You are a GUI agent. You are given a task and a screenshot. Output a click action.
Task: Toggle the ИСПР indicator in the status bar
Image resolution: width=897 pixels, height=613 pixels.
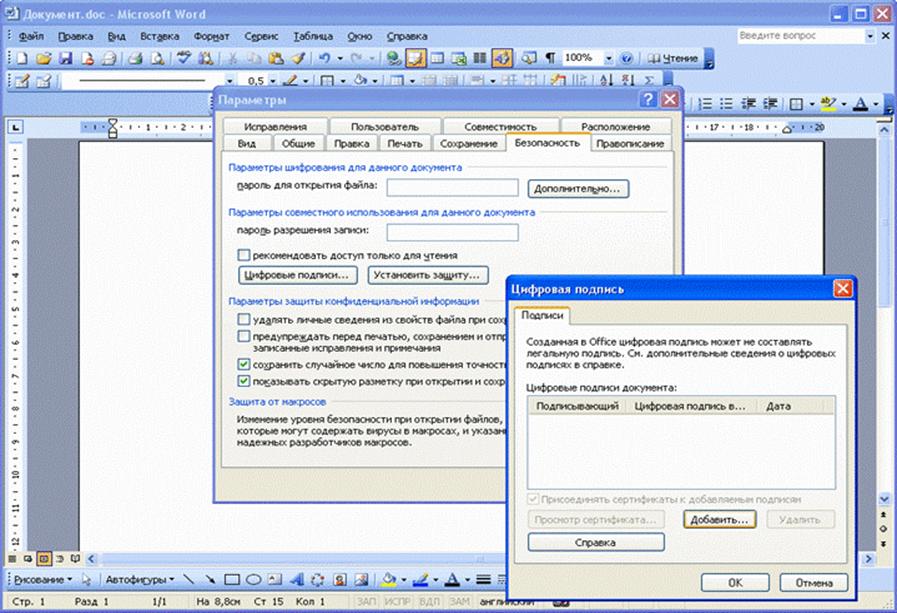pos(397,602)
